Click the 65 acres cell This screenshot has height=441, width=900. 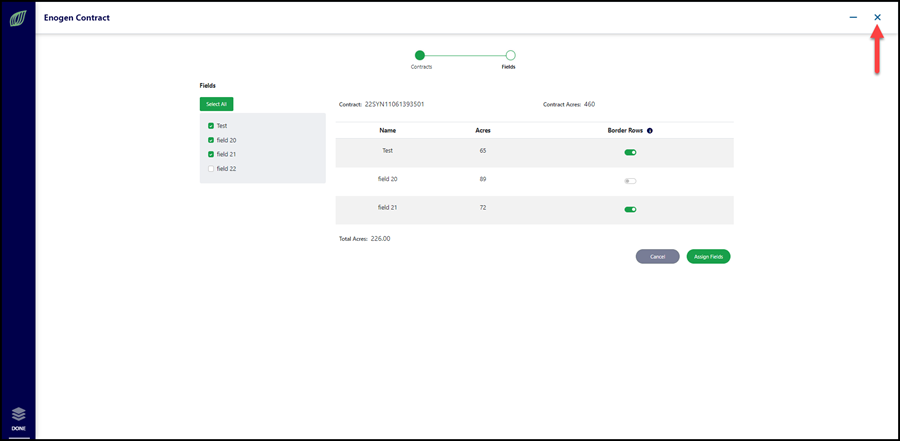[x=483, y=150]
